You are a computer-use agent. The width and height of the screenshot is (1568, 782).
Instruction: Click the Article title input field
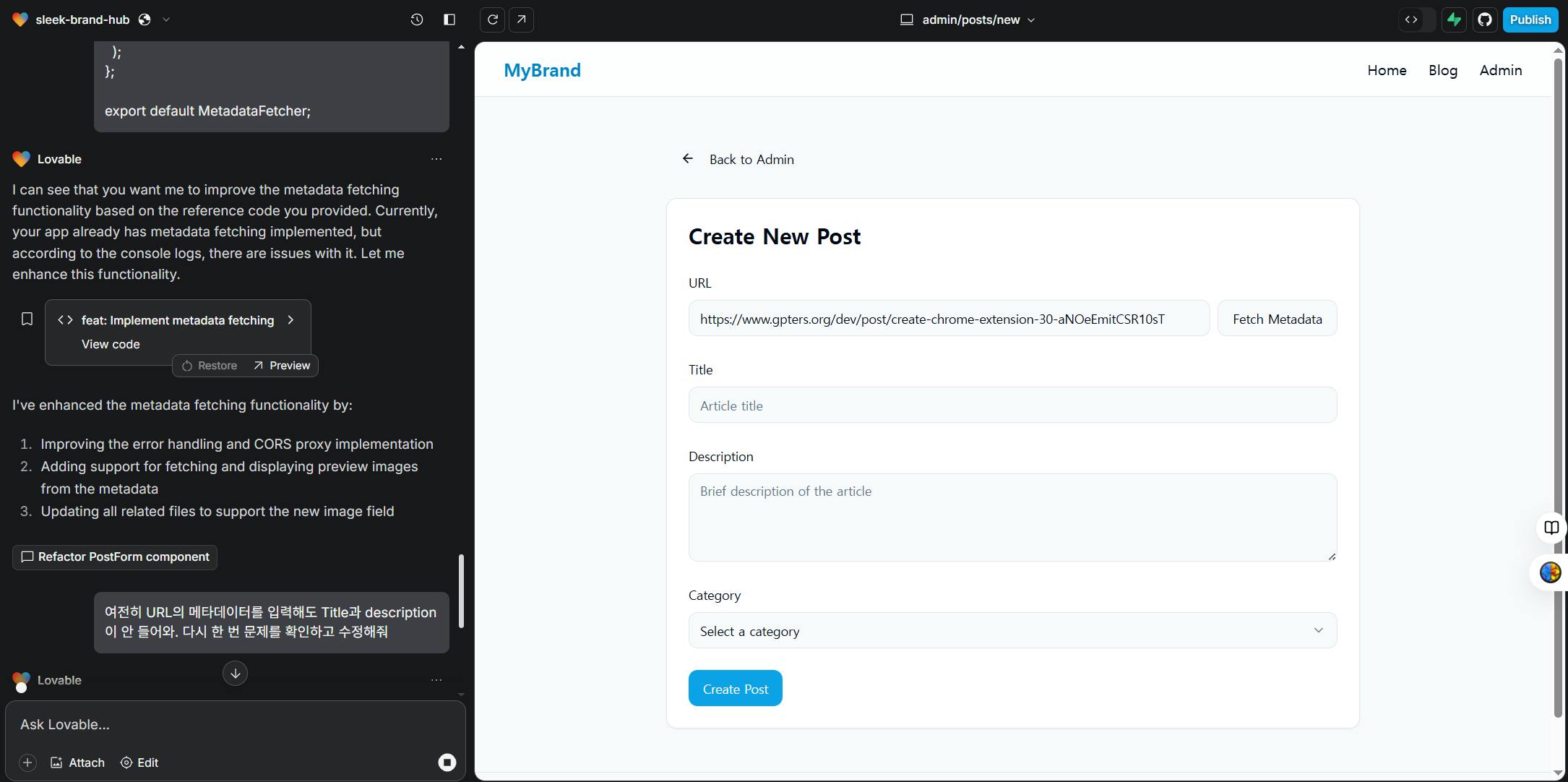pyautogui.click(x=1012, y=405)
